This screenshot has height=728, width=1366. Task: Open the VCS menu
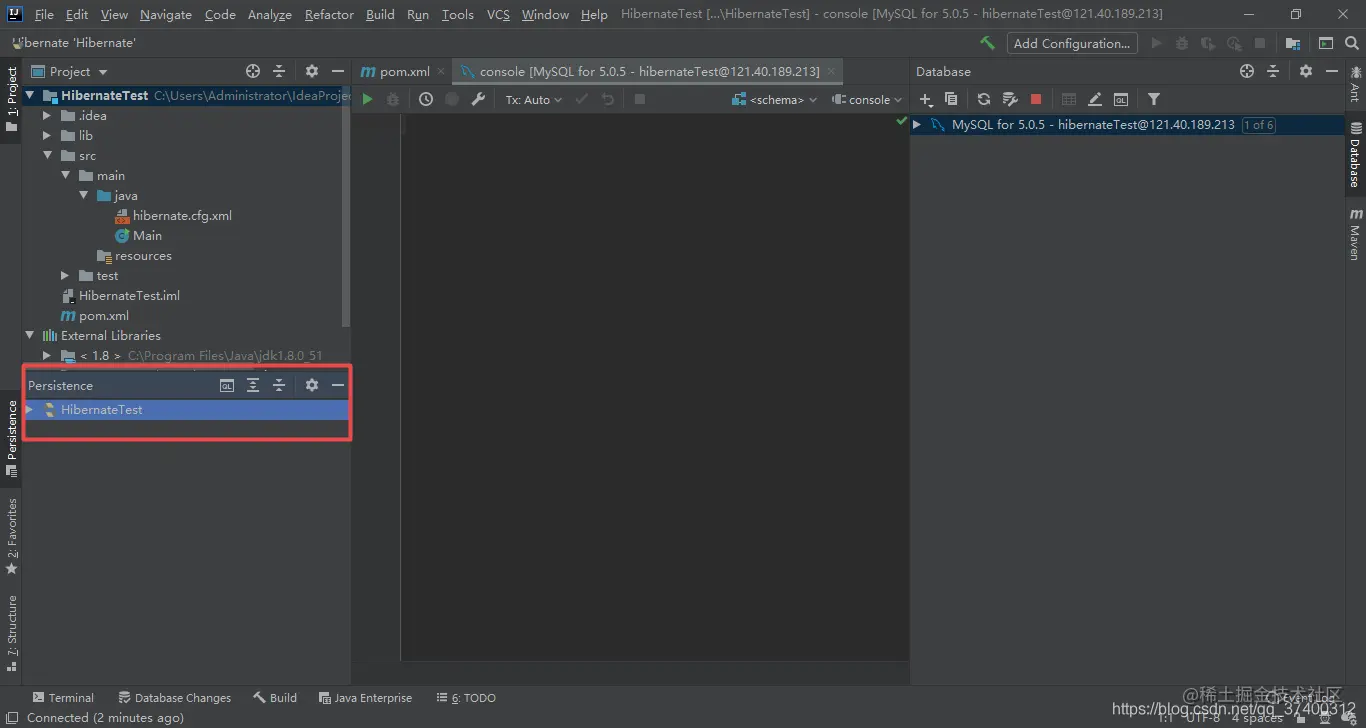pyautogui.click(x=498, y=14)
